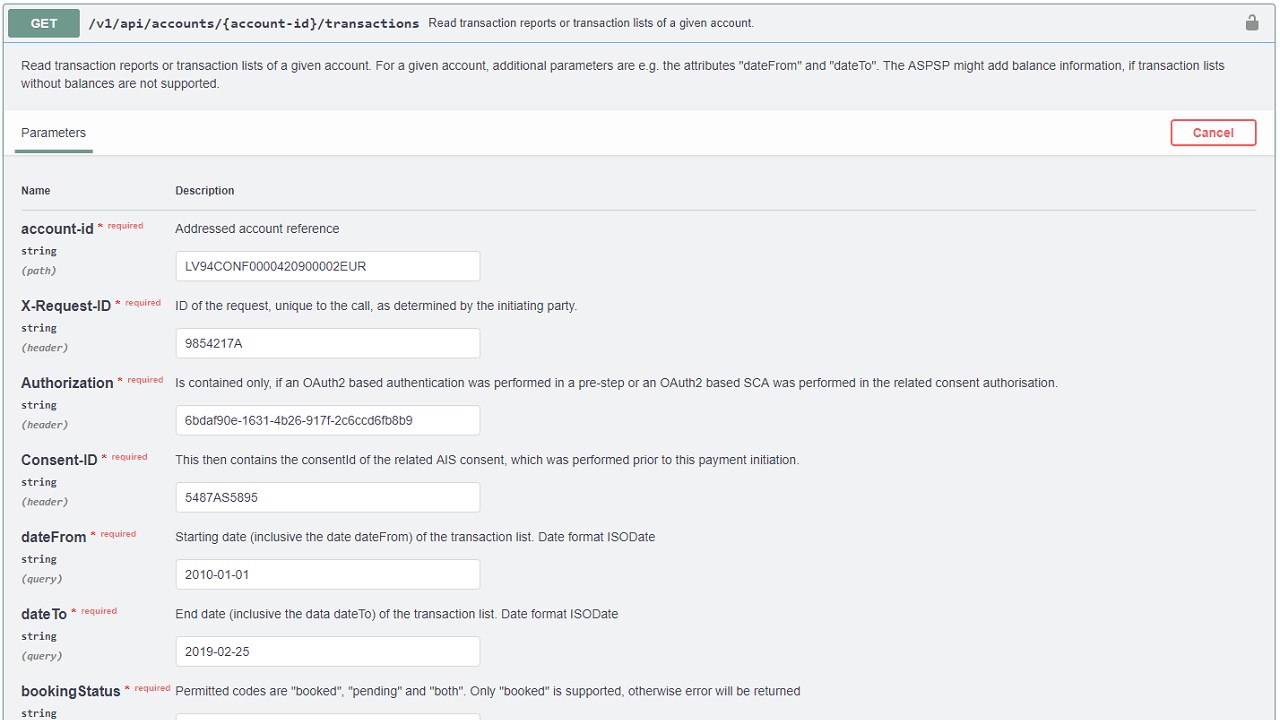Click the account-id parameter name
This screenshot has width=1280, height=720.
[x=57, y=229]
